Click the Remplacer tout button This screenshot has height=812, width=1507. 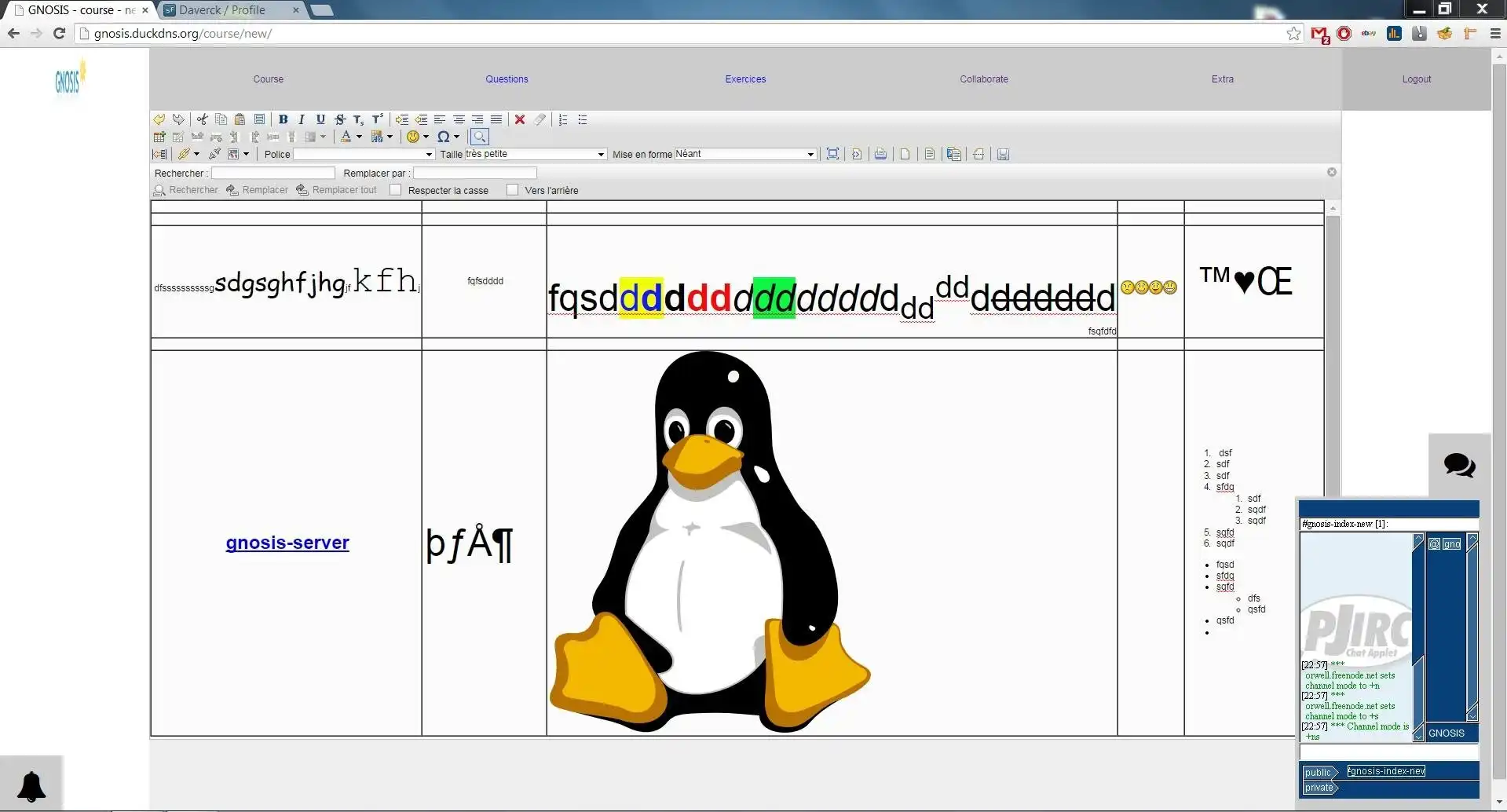tap(336, 190)
